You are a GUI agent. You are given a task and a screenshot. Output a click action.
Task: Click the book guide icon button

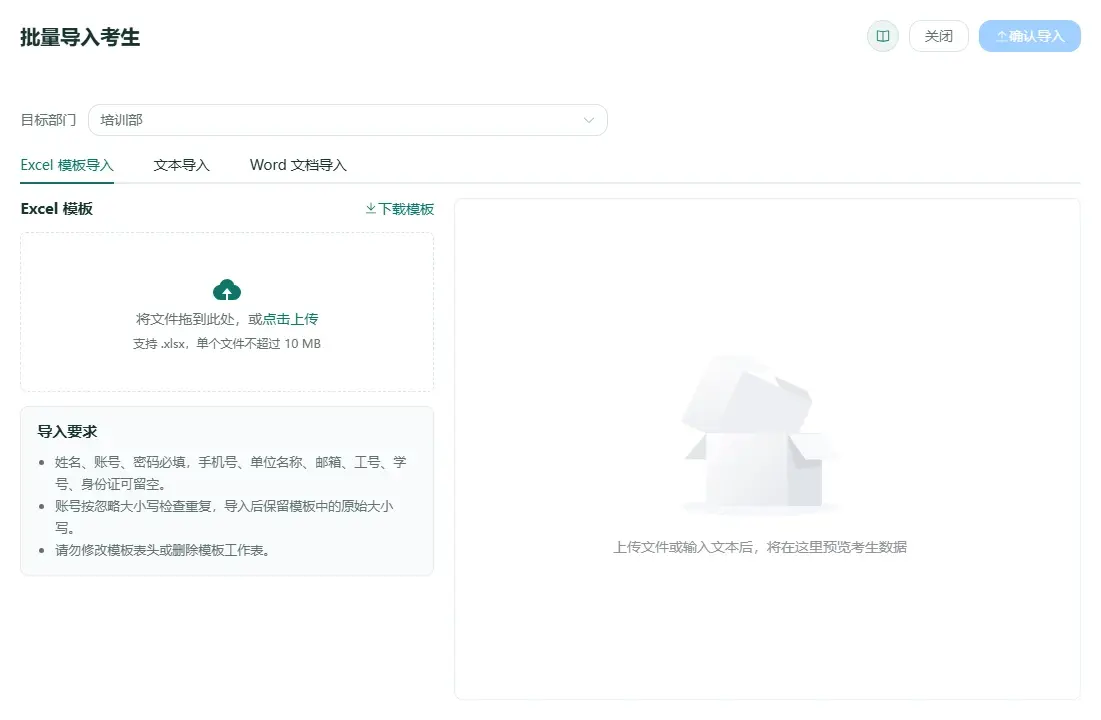pyautogui.click(x=883, y=36)
